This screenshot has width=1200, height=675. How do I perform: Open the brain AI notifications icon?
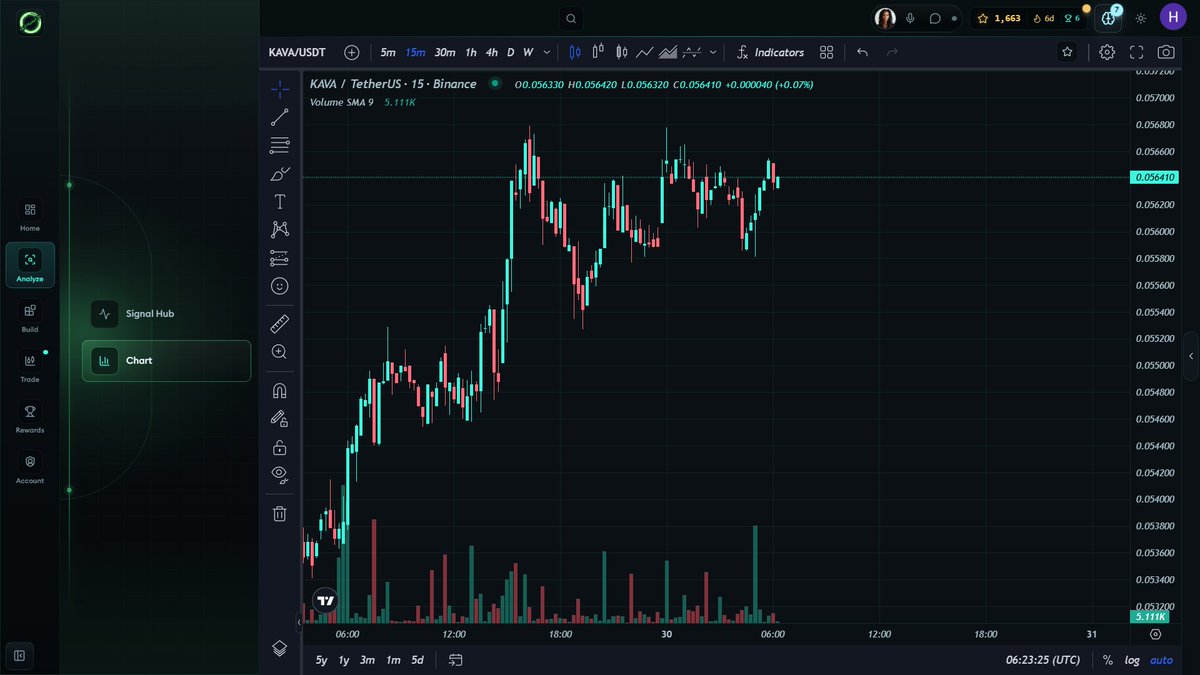1109,17
